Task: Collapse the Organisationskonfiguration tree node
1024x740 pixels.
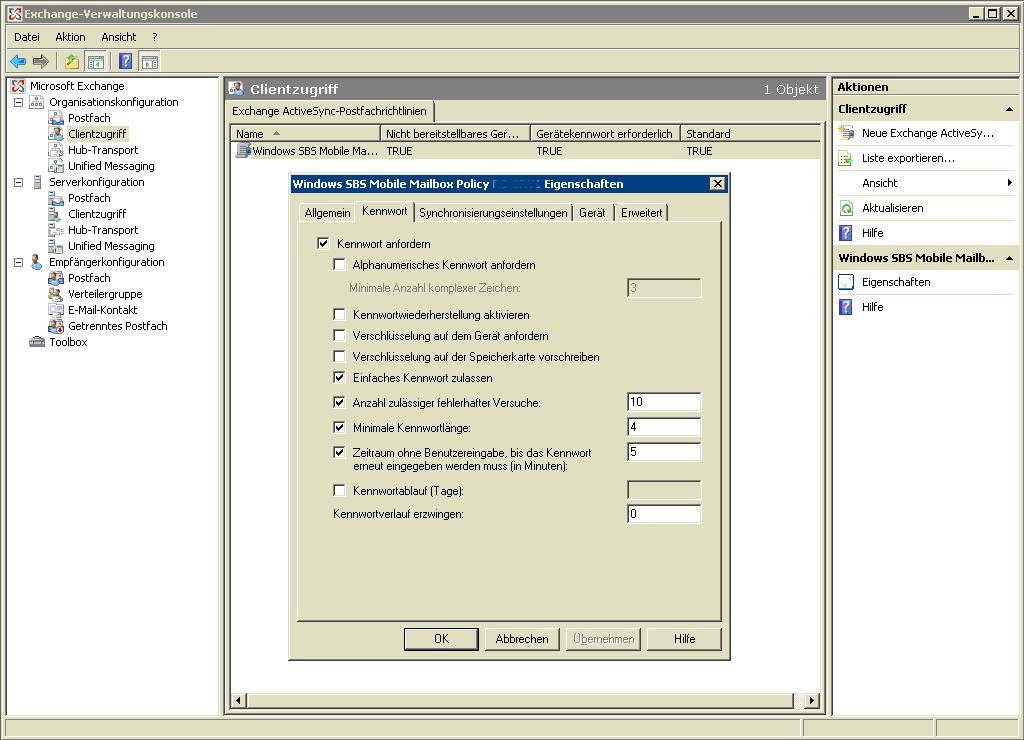Action: [x=18, y=103]
